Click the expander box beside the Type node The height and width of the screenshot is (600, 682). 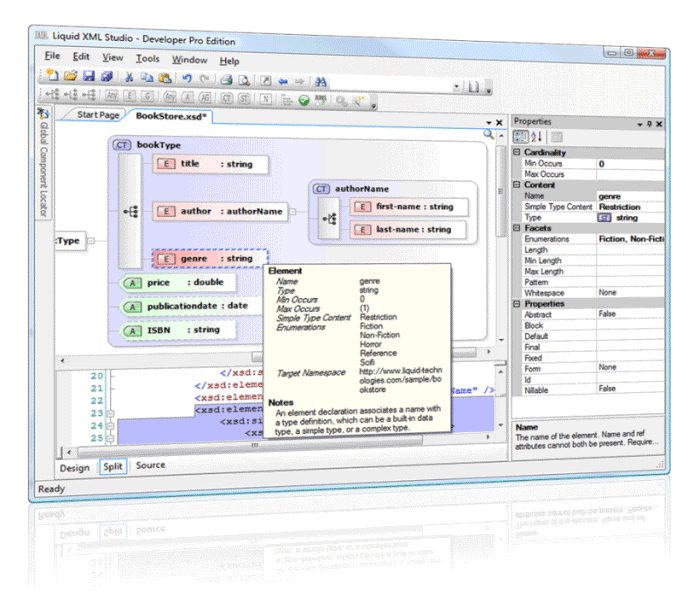coord(91,241)
